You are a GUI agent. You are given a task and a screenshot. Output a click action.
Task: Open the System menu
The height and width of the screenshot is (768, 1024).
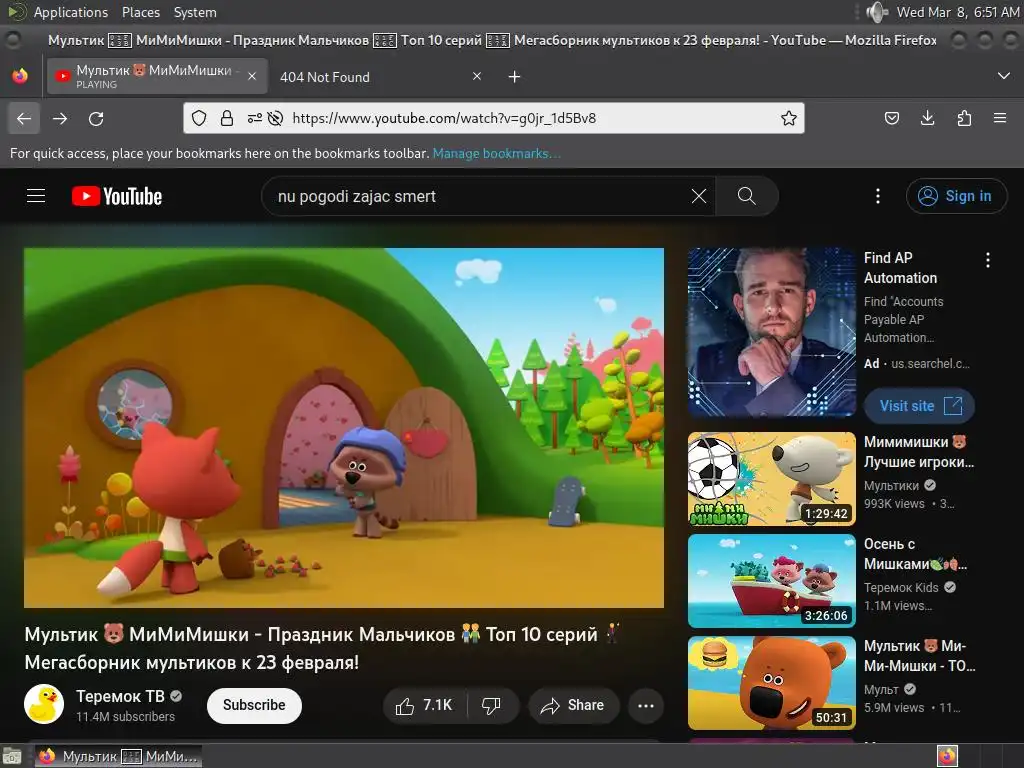tap(195, 12)
